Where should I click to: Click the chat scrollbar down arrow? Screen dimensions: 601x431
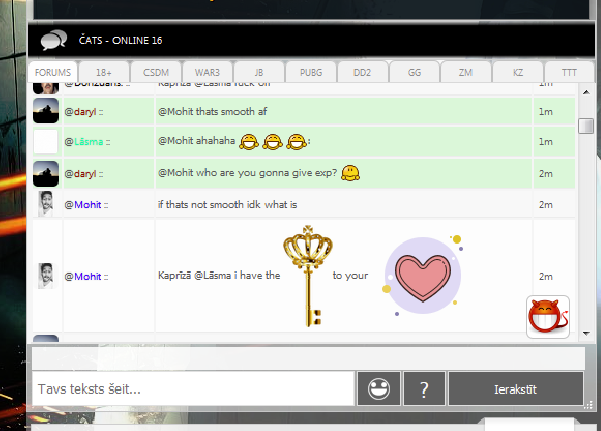[586, 334]
